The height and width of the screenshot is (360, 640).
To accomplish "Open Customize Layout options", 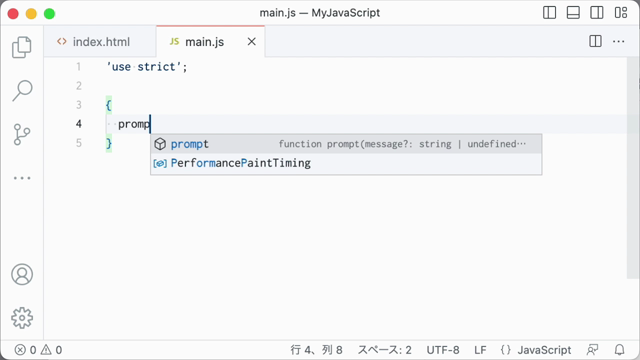I will [x=621, y=13].
